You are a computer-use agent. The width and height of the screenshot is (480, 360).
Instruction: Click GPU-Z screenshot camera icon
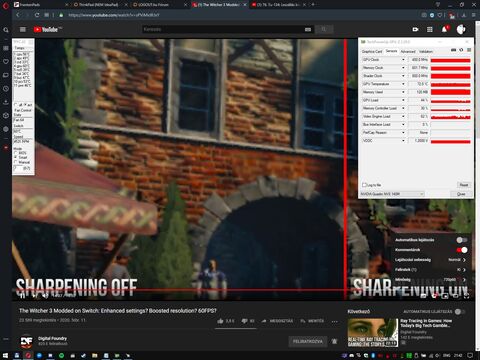point(453,50)
